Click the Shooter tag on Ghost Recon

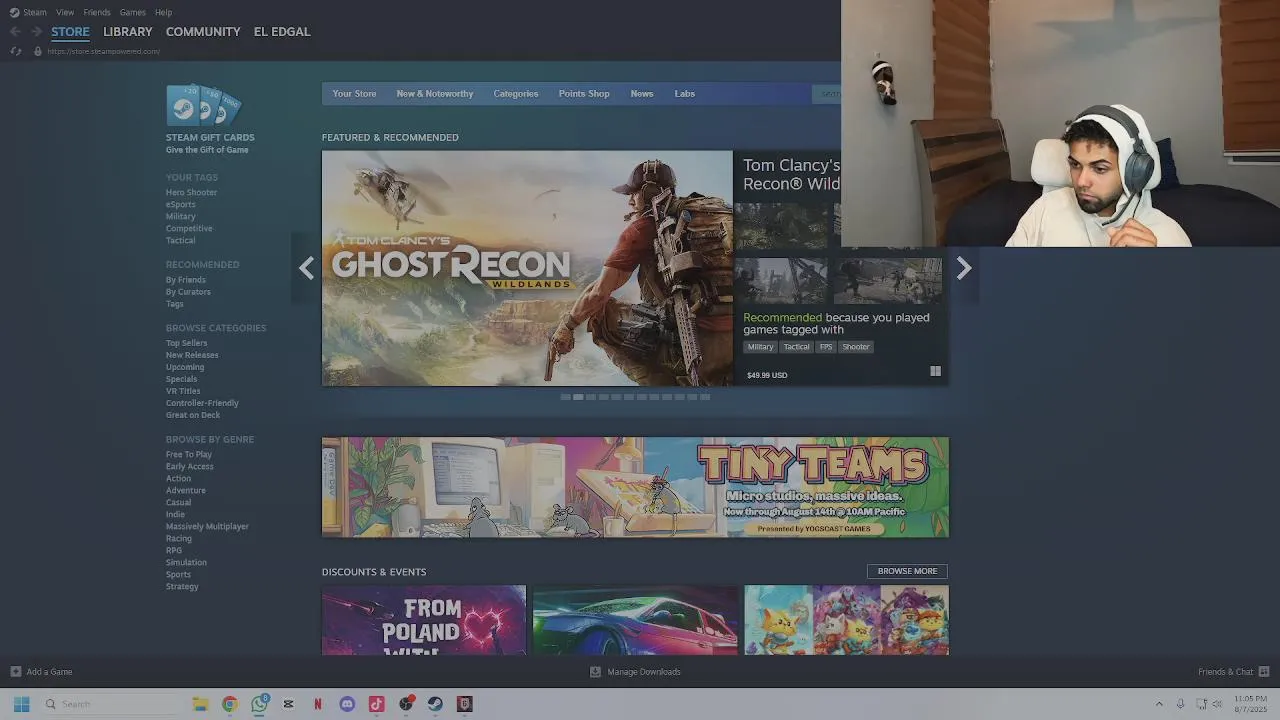click(855, 347)
